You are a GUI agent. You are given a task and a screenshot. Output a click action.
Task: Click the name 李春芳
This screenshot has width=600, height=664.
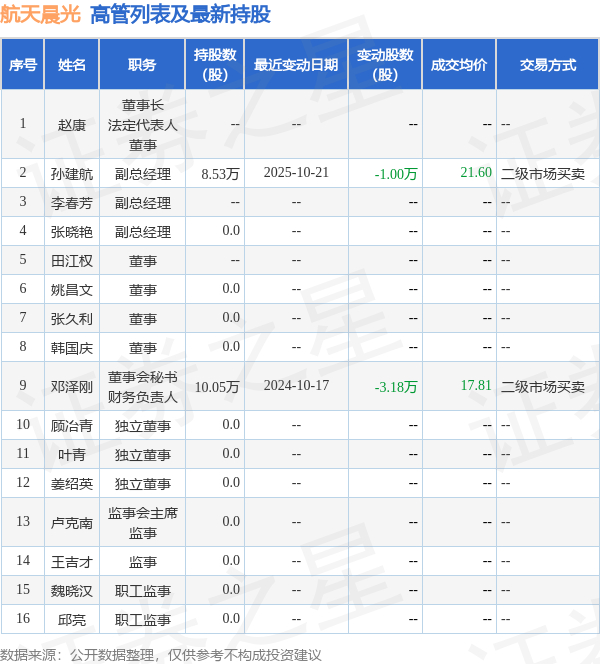tap(72, 203)
